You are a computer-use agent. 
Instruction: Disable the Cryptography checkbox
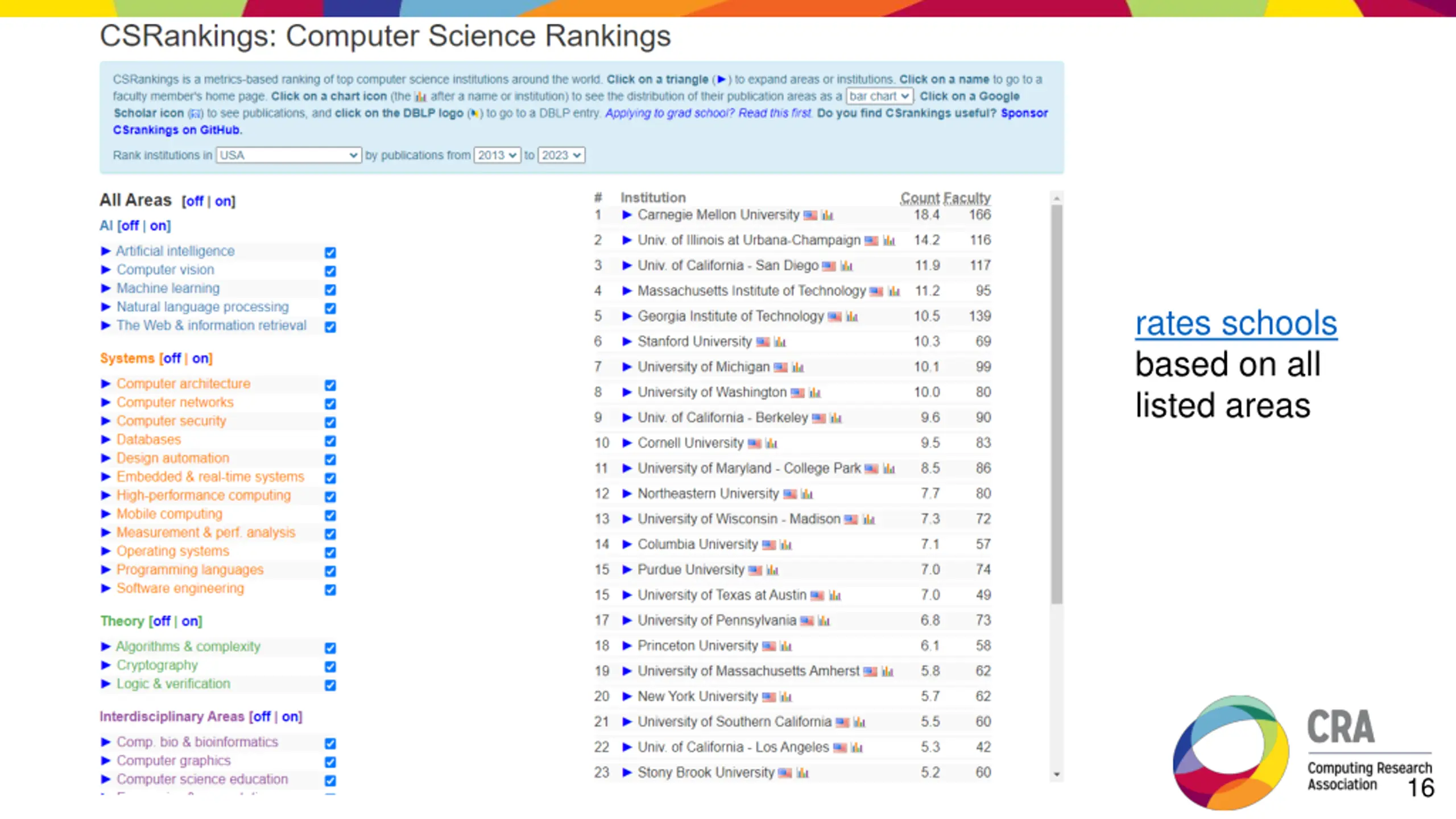330,667
